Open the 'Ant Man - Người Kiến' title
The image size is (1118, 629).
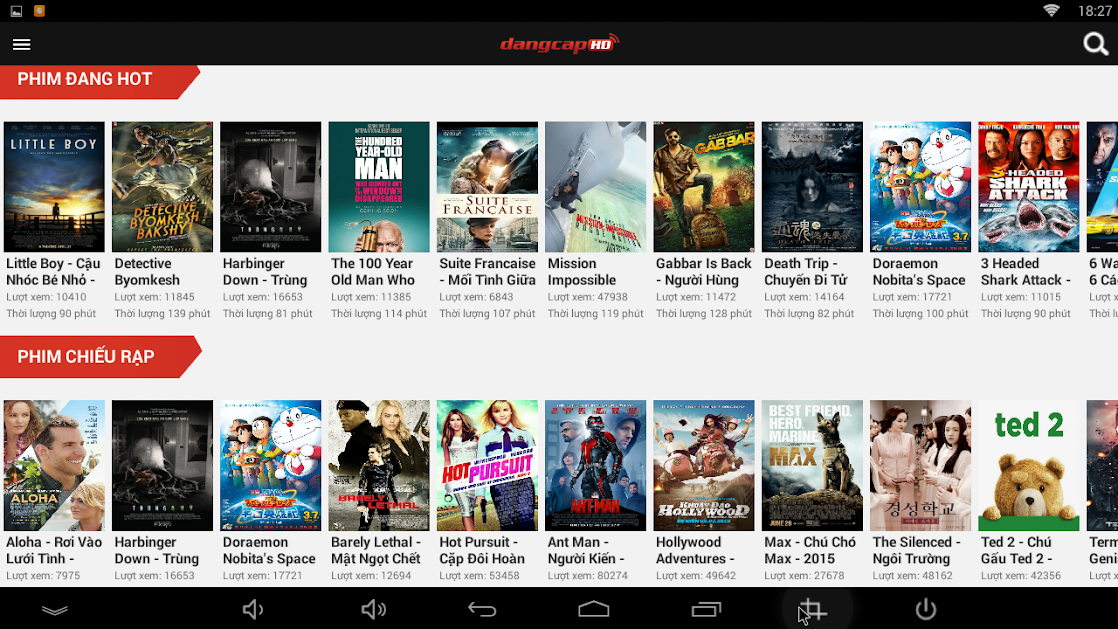[x=586, y=551]
